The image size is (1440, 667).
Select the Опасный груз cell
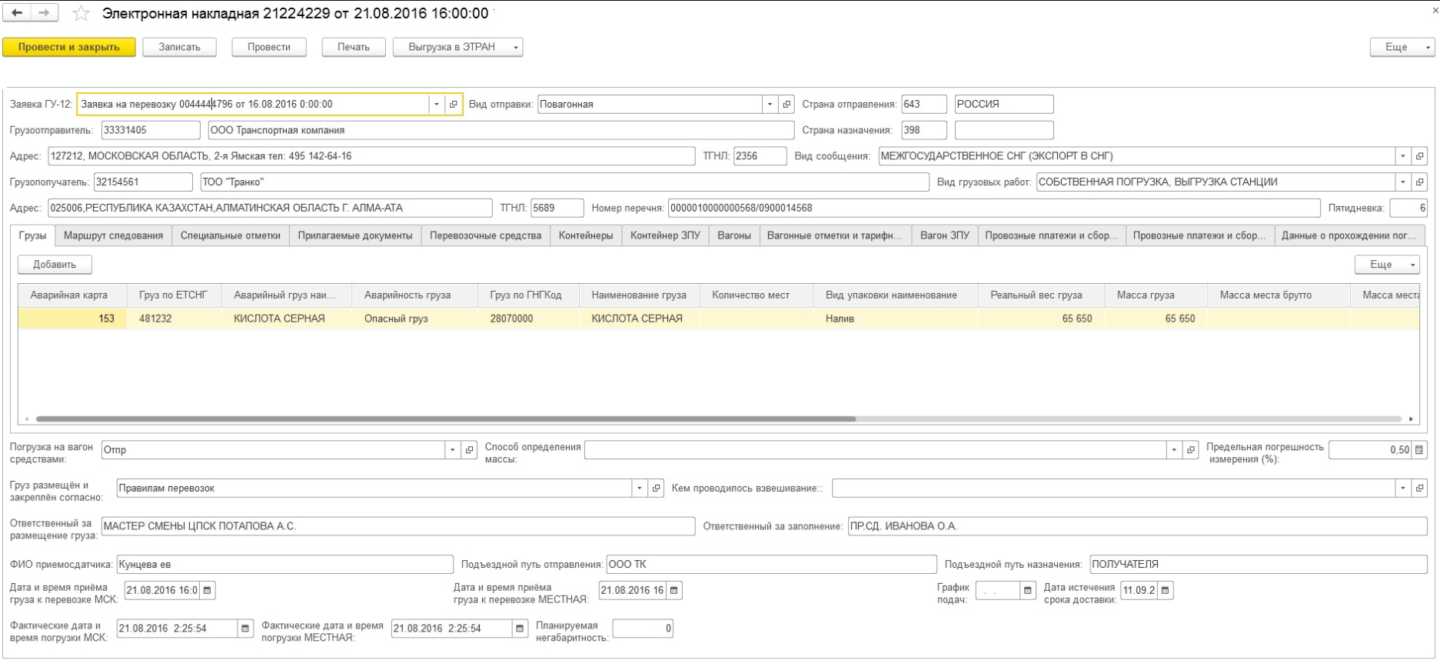[x=416, y=318]
